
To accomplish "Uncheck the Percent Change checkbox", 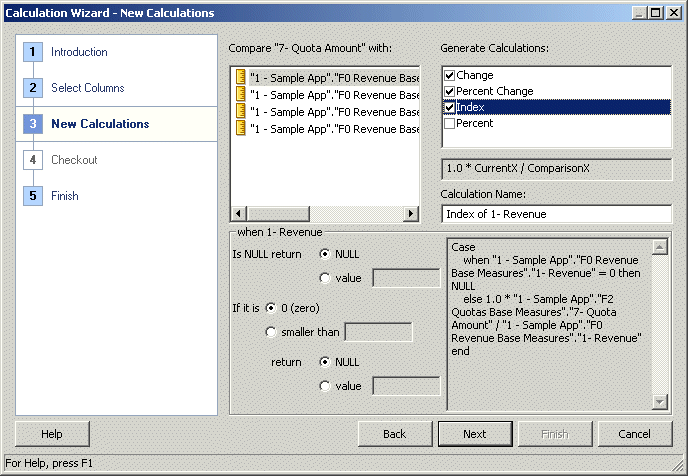I will 449,91.
